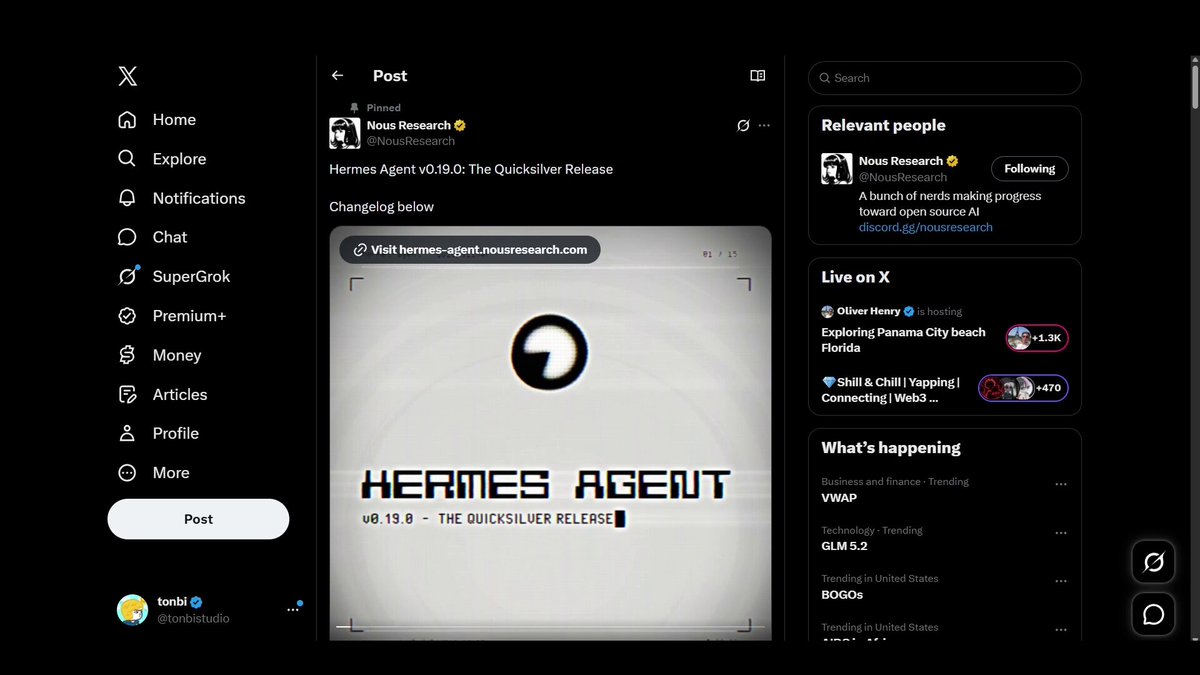Viewport: 1200px width, 675px height.
Task: Visit hermes-agent.nousresearch.com link
Action: 470,250
